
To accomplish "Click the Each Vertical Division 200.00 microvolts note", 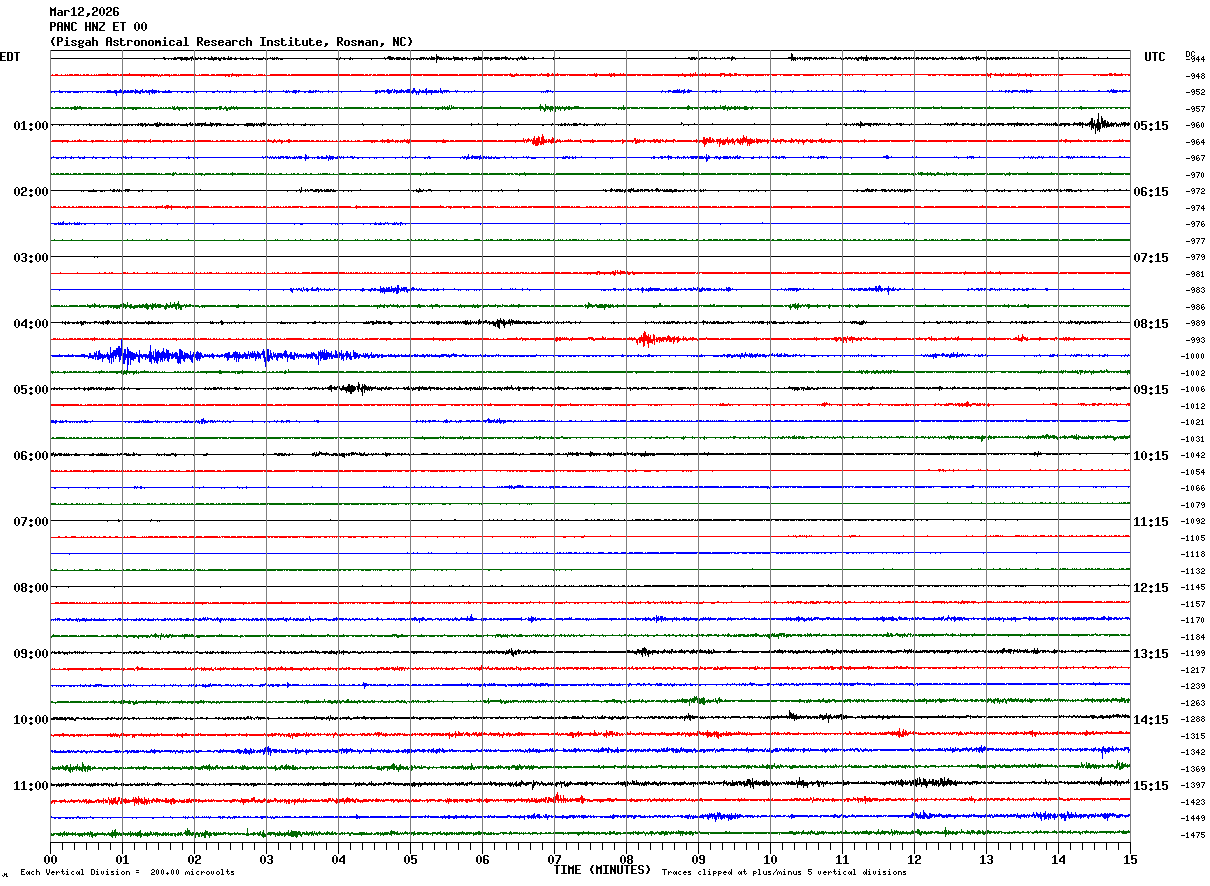I will tap(127, 873).
